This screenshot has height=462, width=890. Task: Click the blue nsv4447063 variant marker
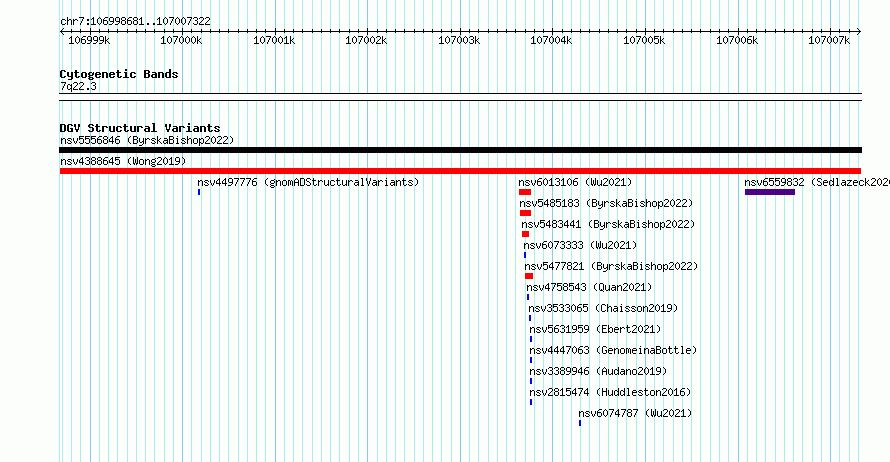pyautogui.click(x=531, y=360)
